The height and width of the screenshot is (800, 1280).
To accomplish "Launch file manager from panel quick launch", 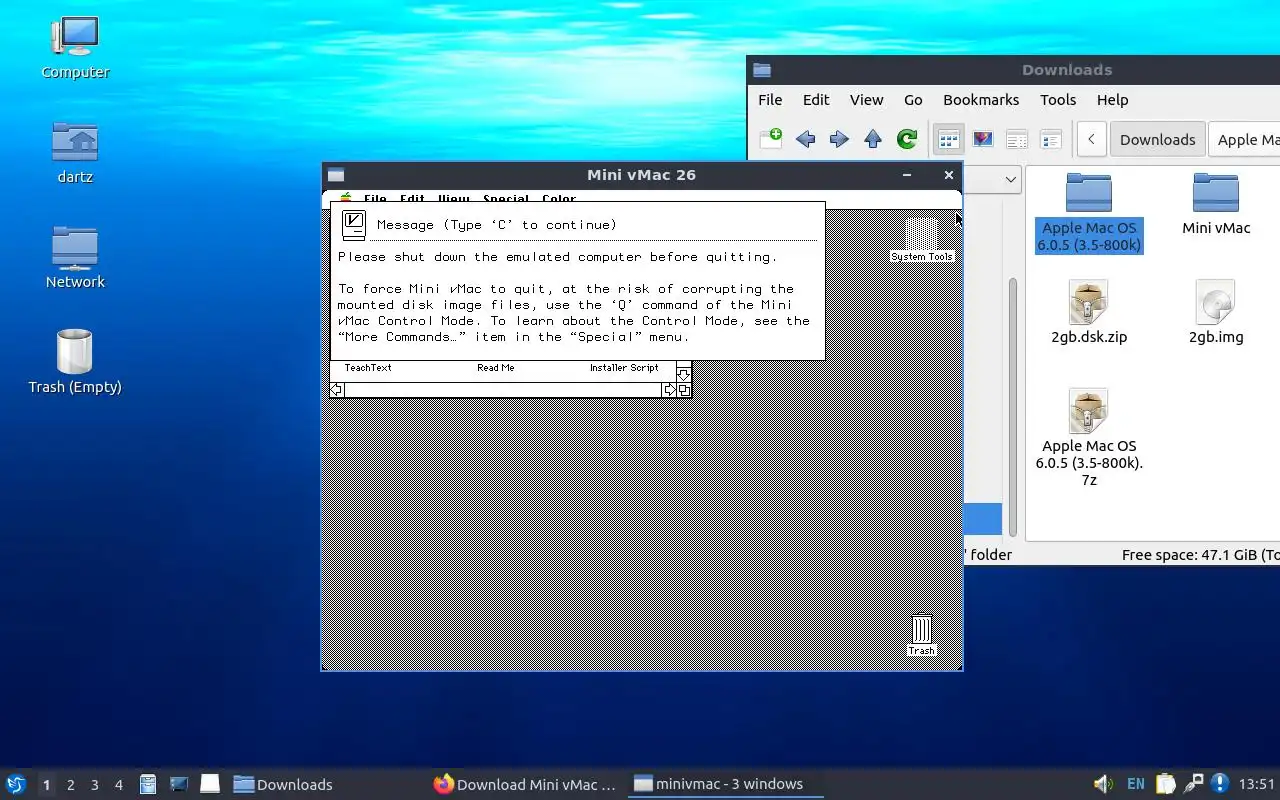I will pos(148,785).
